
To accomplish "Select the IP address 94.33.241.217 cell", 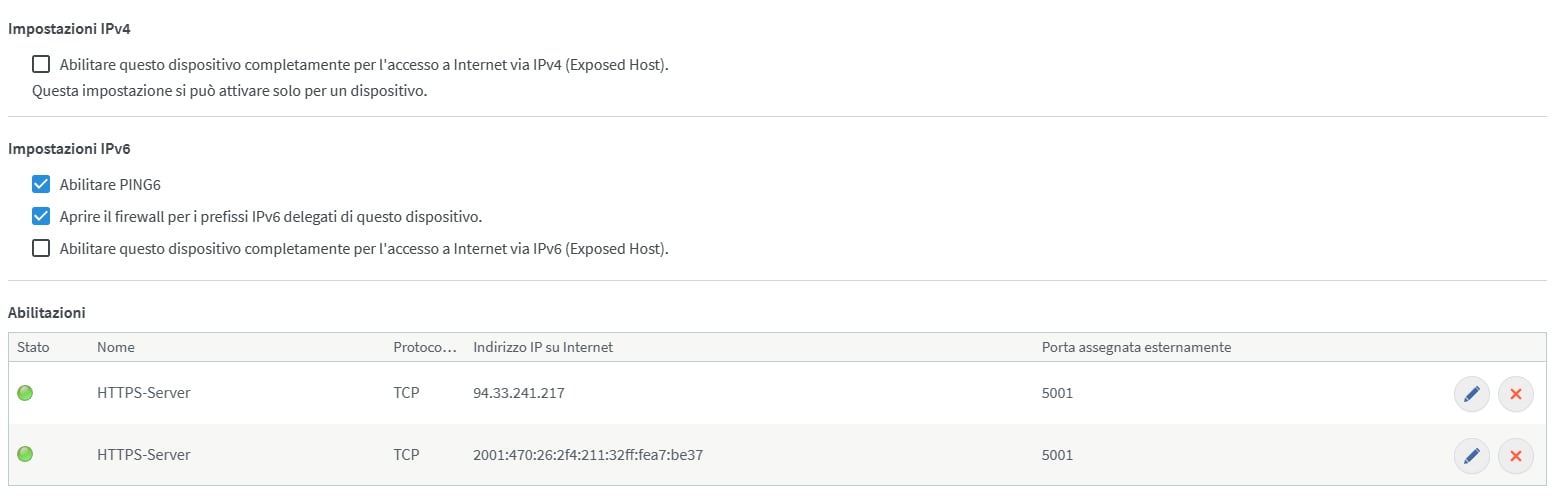I will 519,393.
